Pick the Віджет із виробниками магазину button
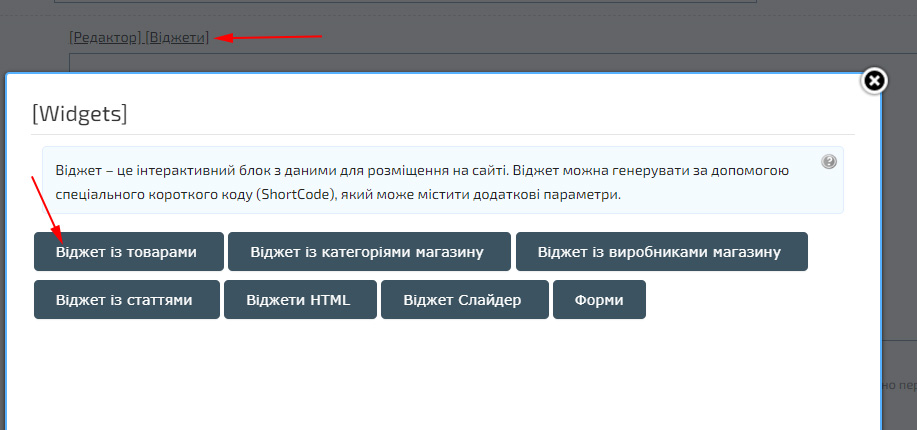Viewport: 917px width, 430px height. [661, 252]
